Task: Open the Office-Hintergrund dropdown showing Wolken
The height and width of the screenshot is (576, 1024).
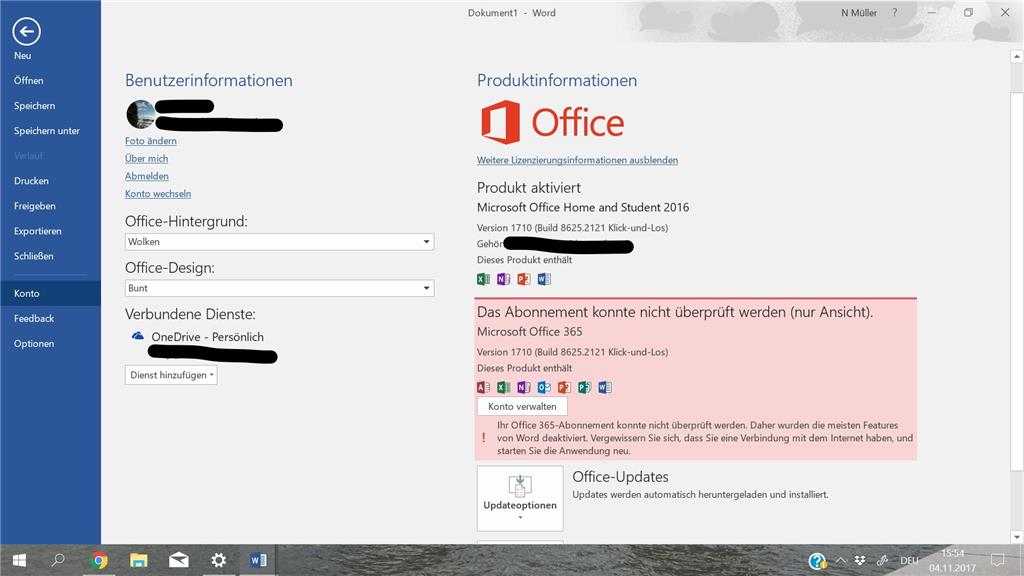Action: (280, 242)
